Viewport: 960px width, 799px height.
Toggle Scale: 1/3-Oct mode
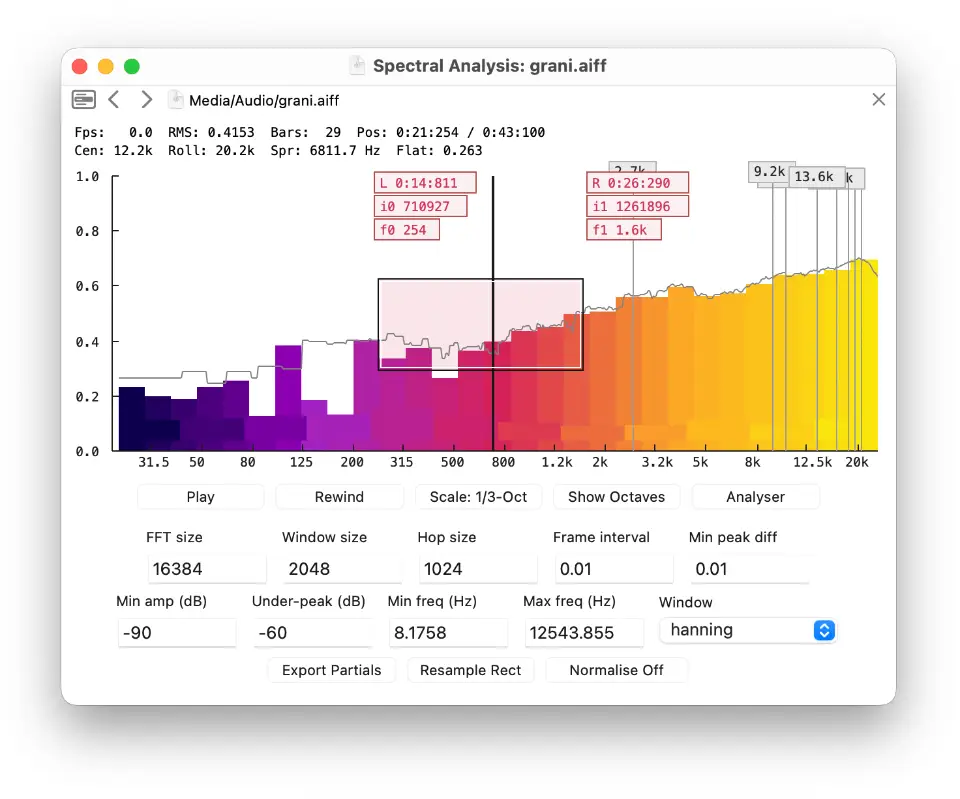click(x=478, y=497)
